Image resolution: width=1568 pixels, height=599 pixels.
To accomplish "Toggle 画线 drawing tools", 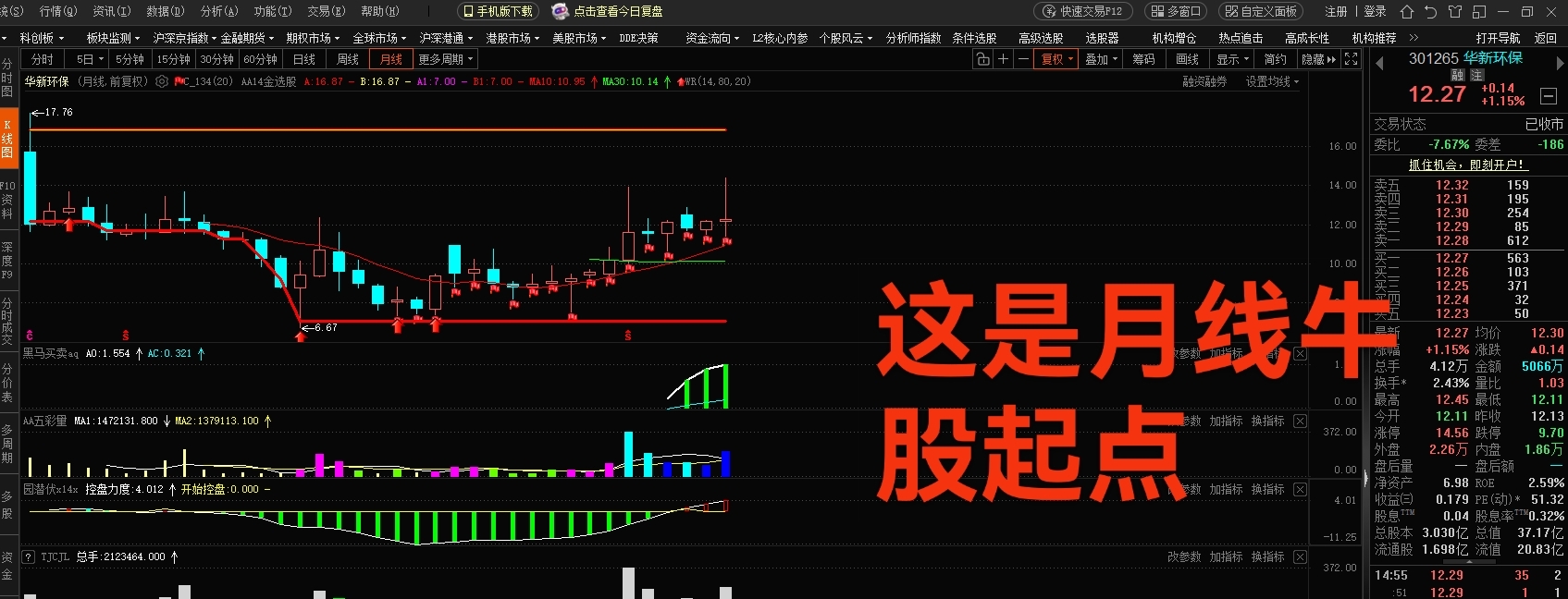I will coord(1187,59).
